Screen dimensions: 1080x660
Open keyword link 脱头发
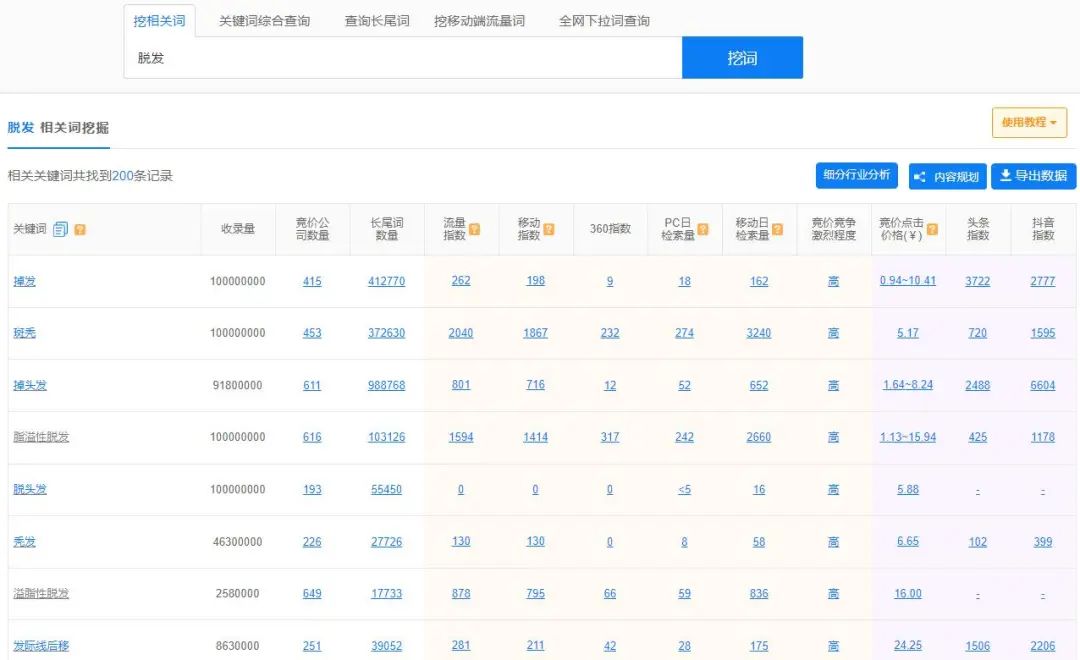coord(30,489)
